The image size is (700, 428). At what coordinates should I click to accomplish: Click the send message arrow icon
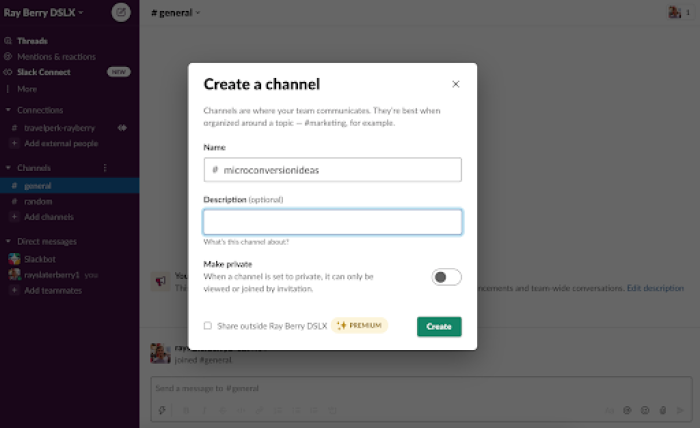click(680, 410)
